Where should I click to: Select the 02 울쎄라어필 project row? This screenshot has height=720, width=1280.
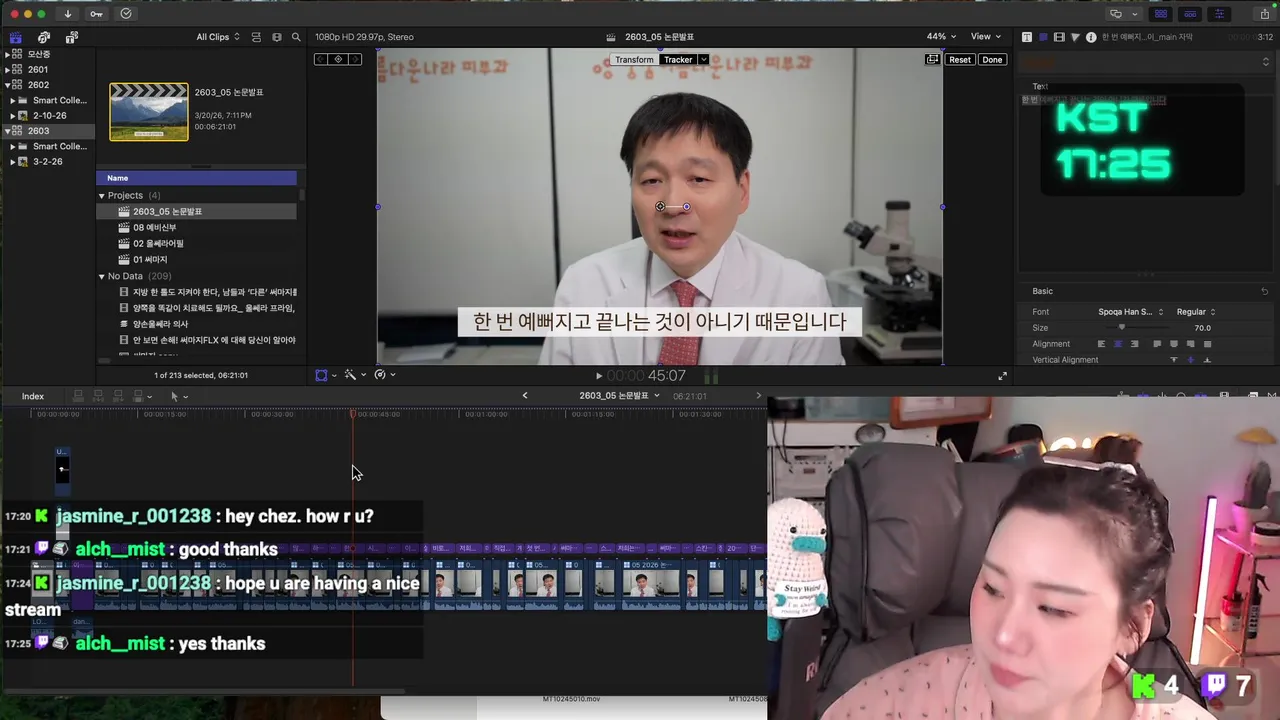click(x=196, y=243)
